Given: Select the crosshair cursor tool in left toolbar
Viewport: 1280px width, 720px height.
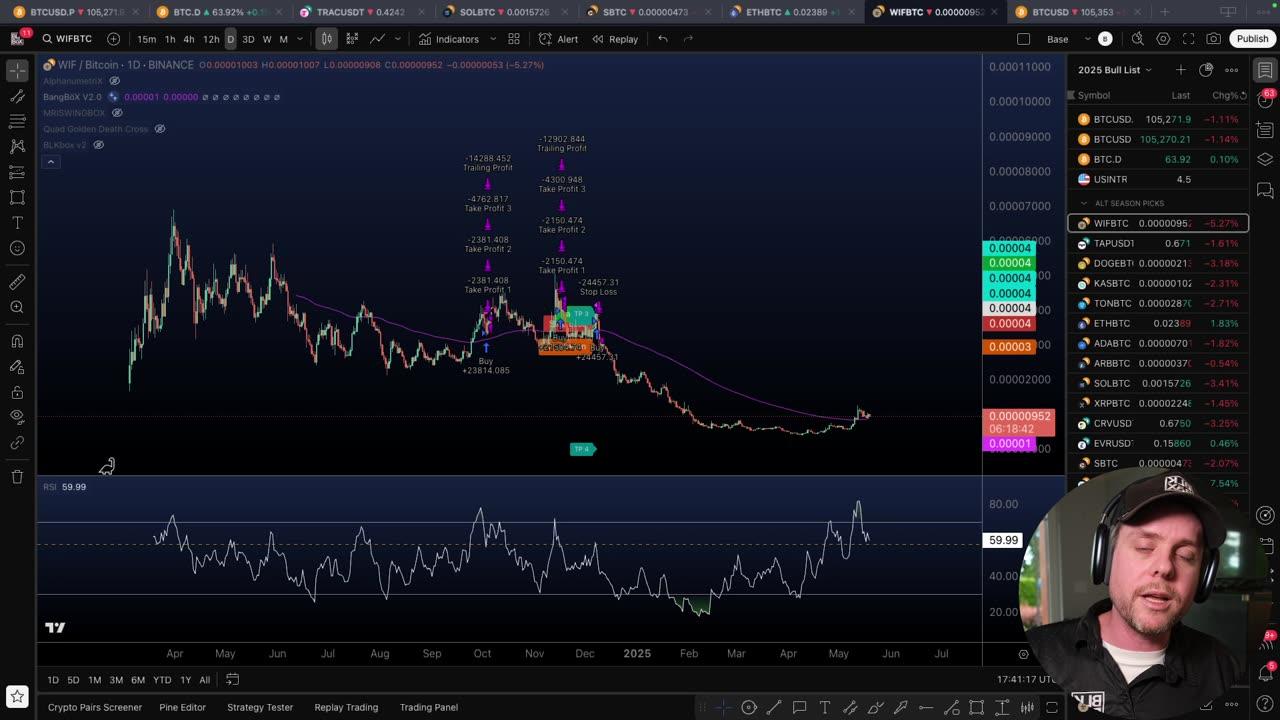Looking at the screenshot, I should click(17, 71).
